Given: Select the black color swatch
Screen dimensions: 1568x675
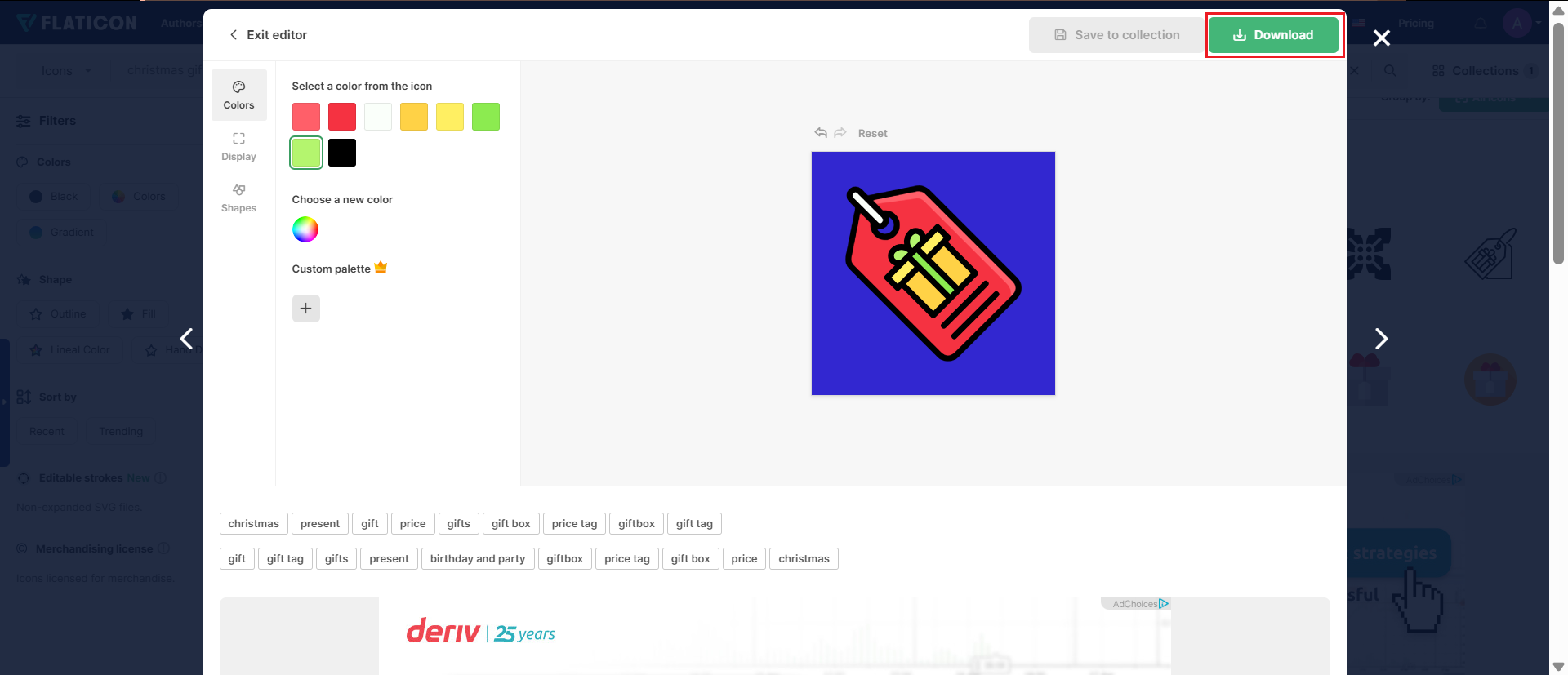Looking at the screenshot, I should (x=342, y=153).
